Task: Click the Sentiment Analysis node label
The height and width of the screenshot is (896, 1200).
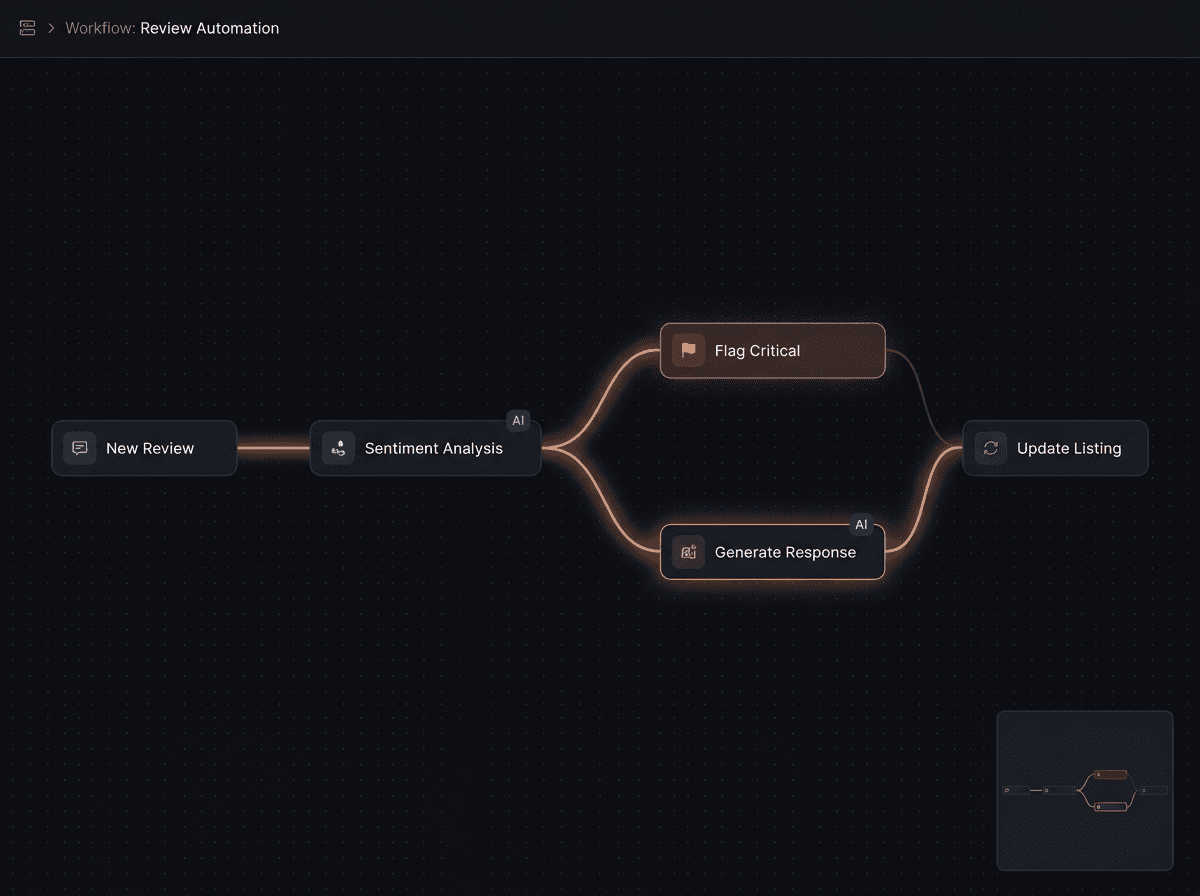Action: (434, 448)
